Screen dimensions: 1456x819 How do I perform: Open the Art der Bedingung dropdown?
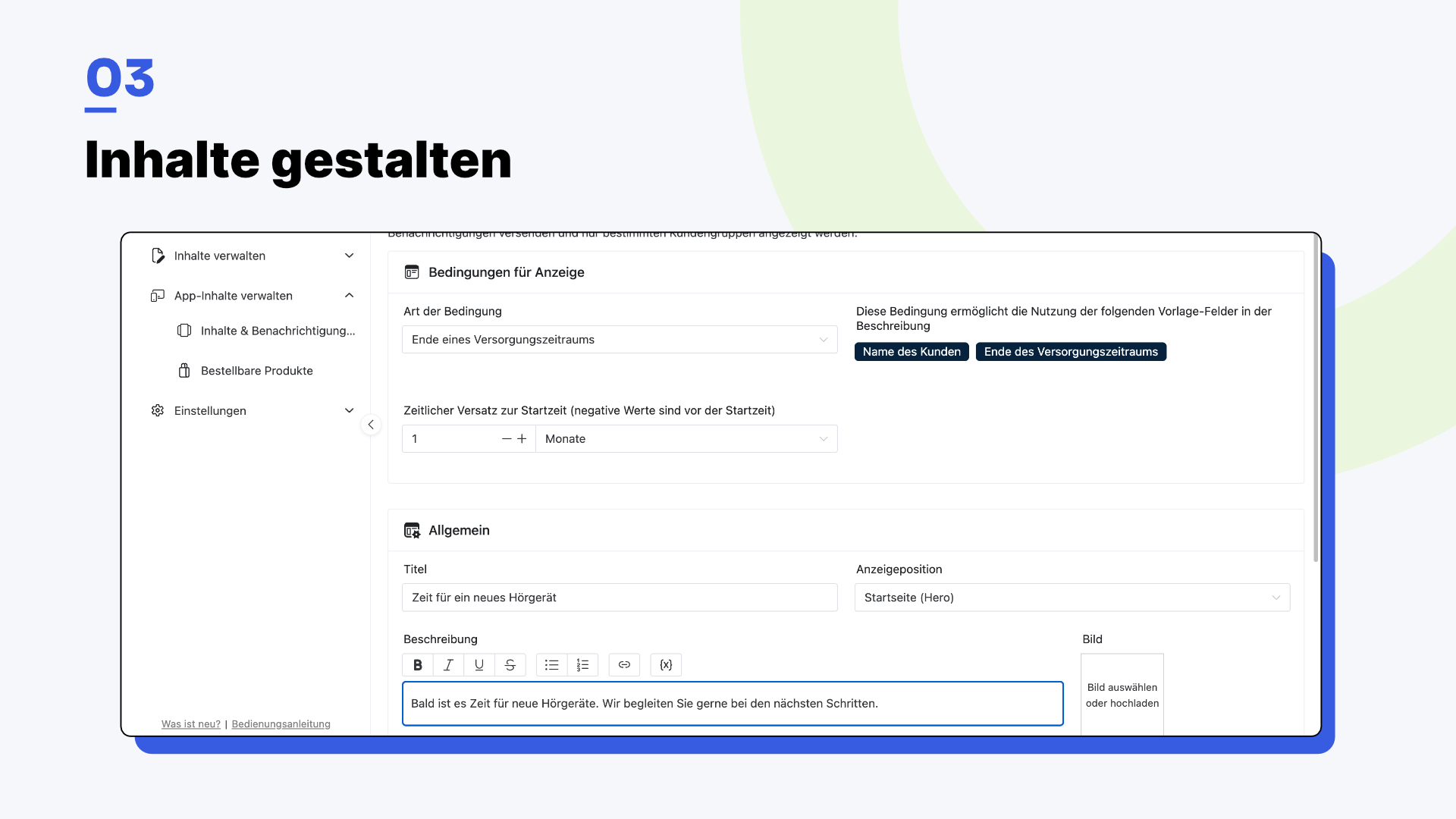click(x=620, y=340)
